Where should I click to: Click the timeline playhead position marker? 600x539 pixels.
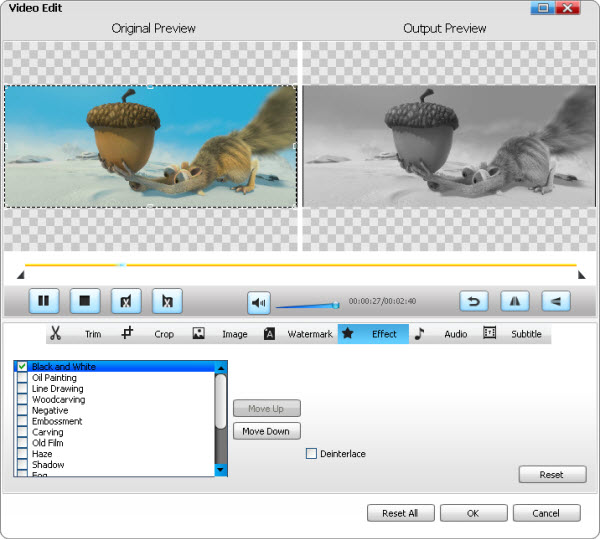pos(121,265)
